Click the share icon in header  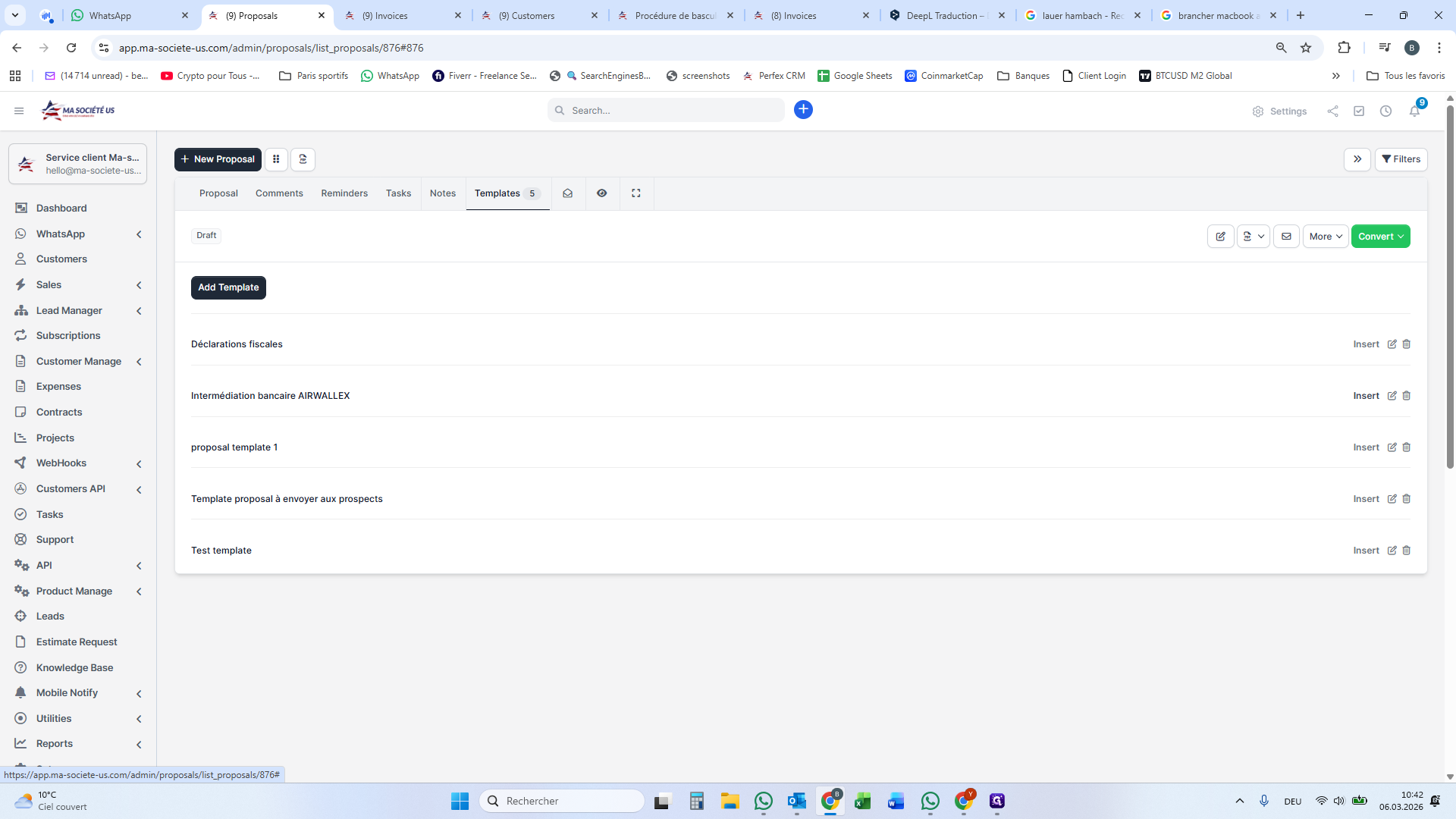tap(1332, 111)
